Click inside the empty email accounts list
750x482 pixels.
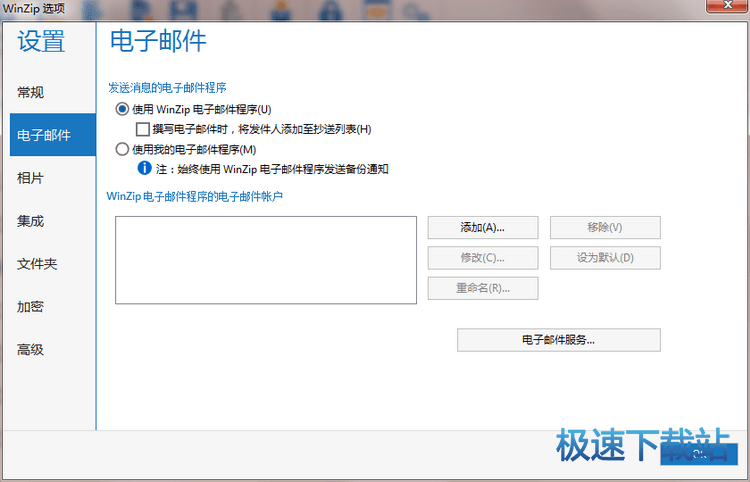pyautogui.click(x=265, y=259)
